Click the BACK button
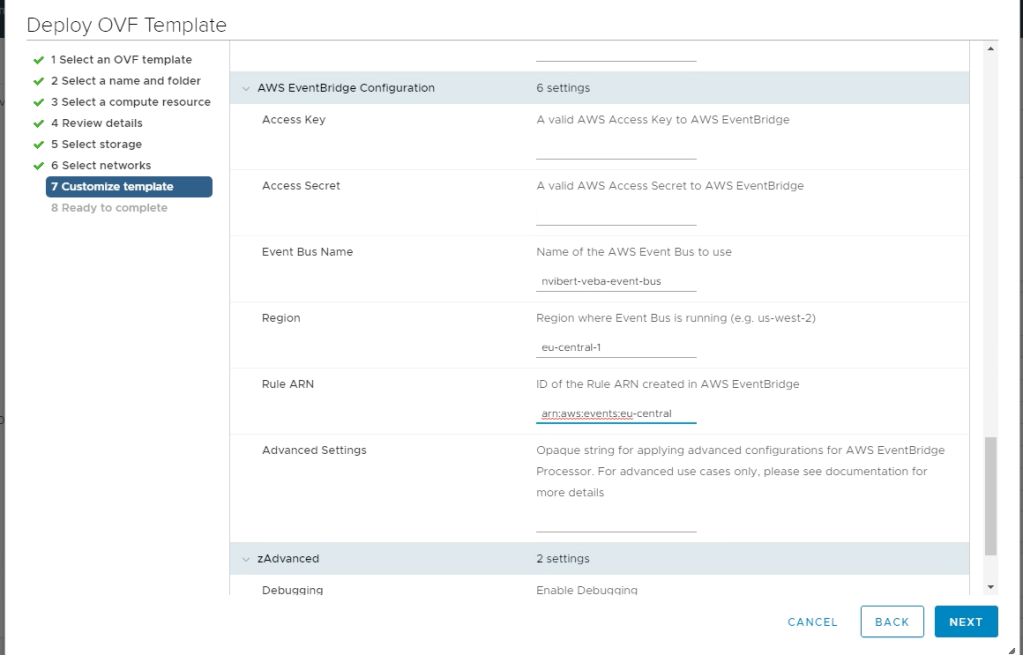The width and height of the screenshot is (1023, 655). point(892,622)
